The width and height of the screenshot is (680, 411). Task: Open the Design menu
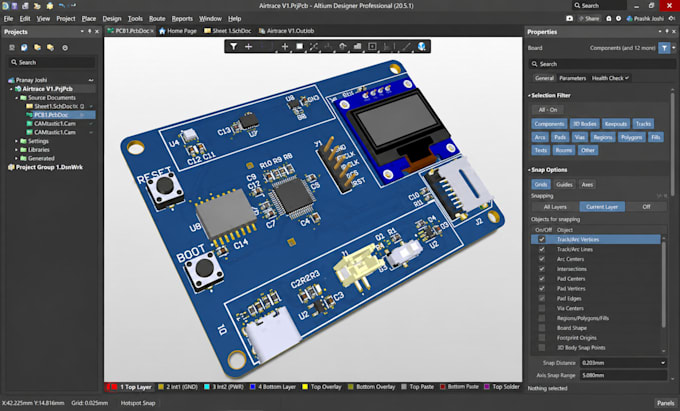pos(111,19)
